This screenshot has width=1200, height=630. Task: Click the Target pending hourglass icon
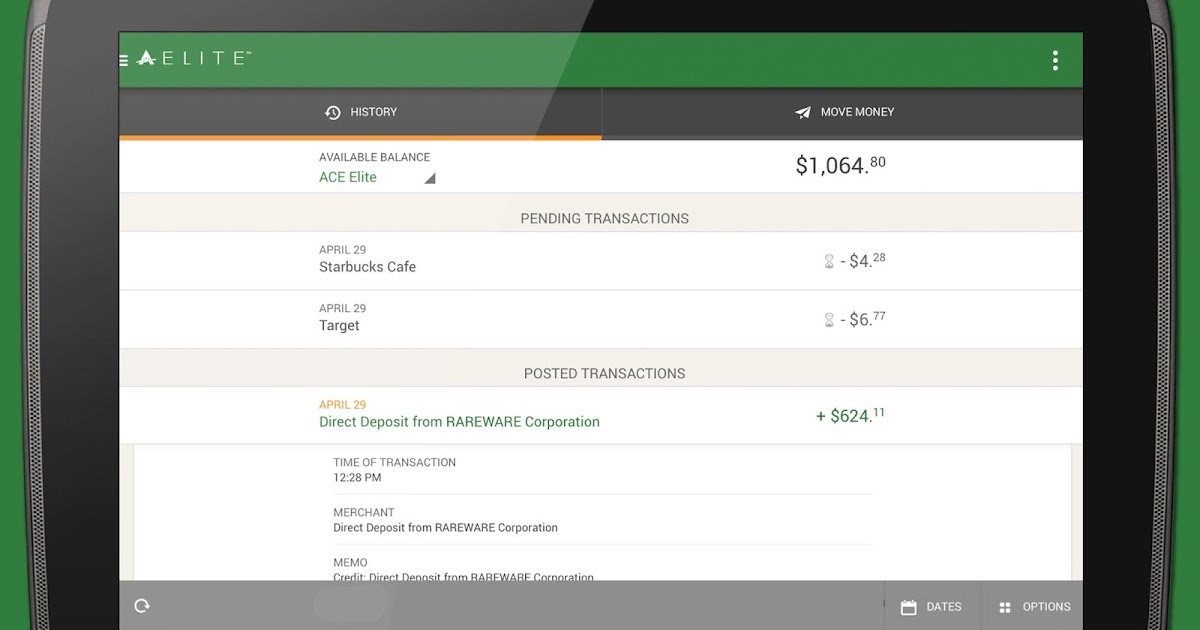(828, 320)
